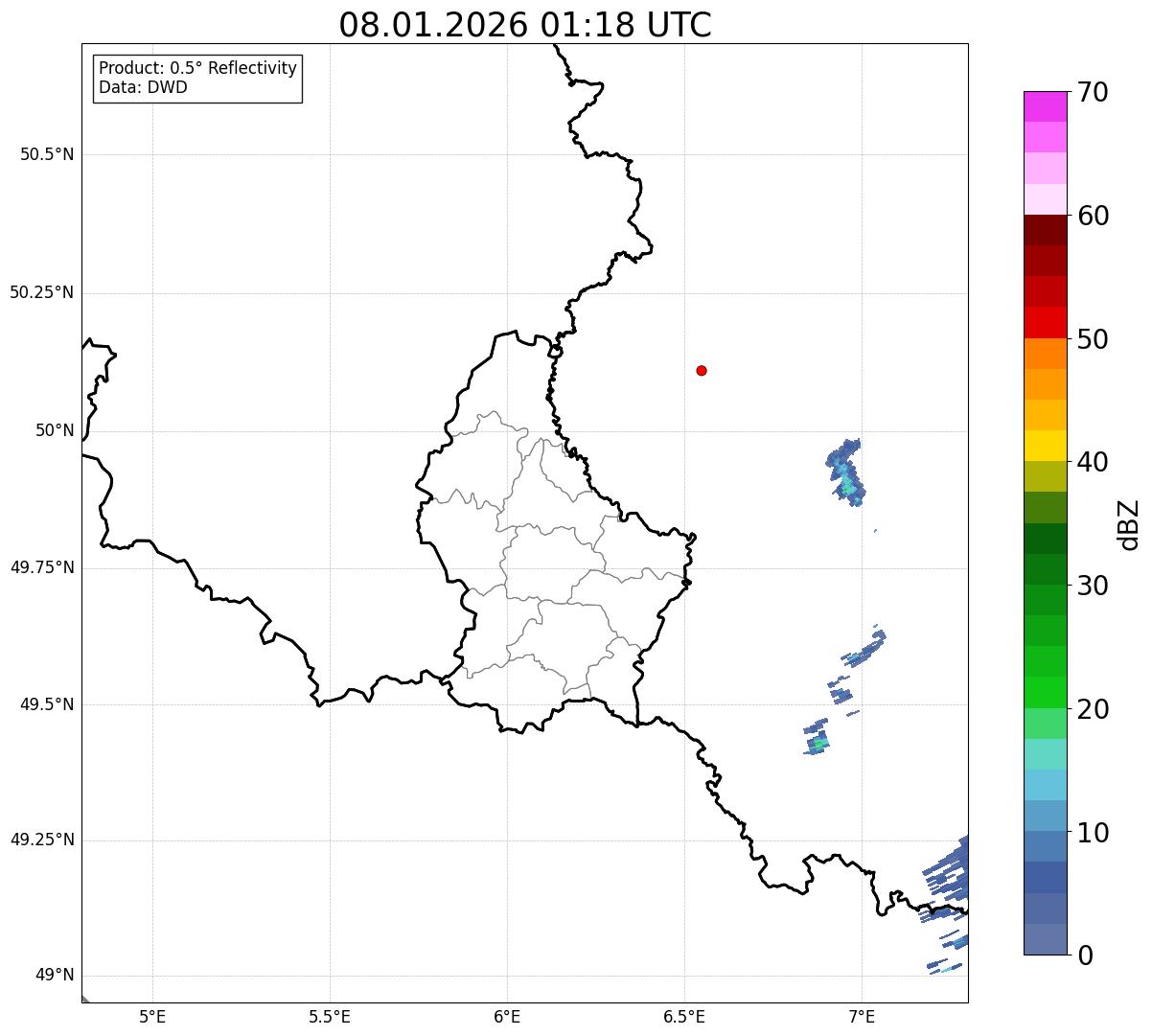Click the 50.25°N latitude label

(x=42, y=292)
